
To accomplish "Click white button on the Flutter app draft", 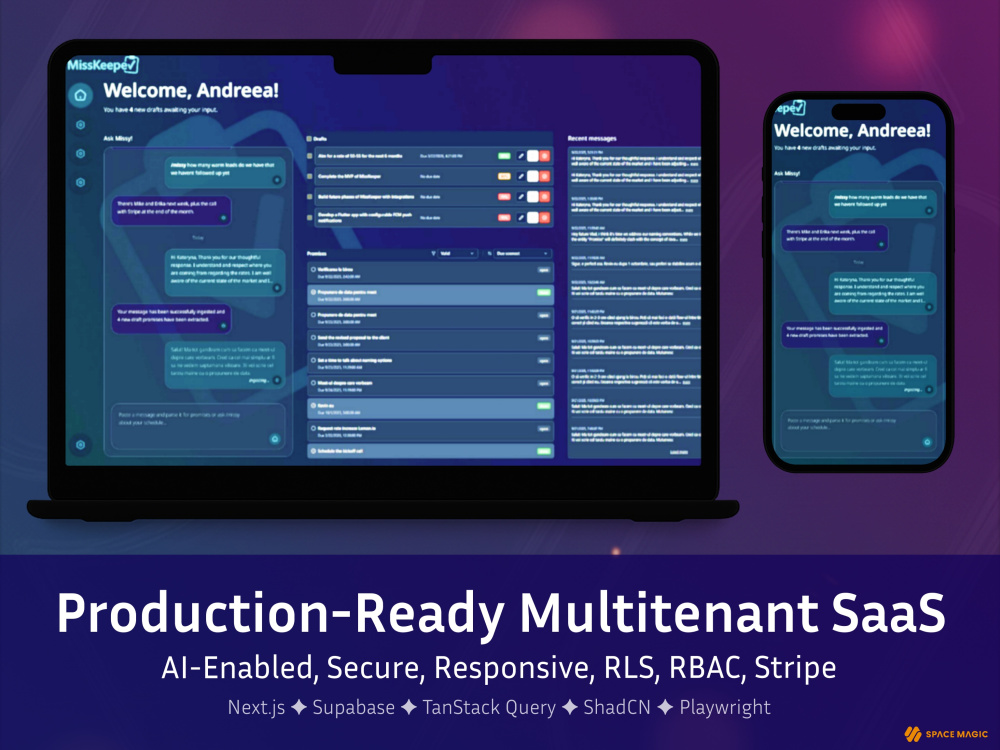I will pos(533,217).
